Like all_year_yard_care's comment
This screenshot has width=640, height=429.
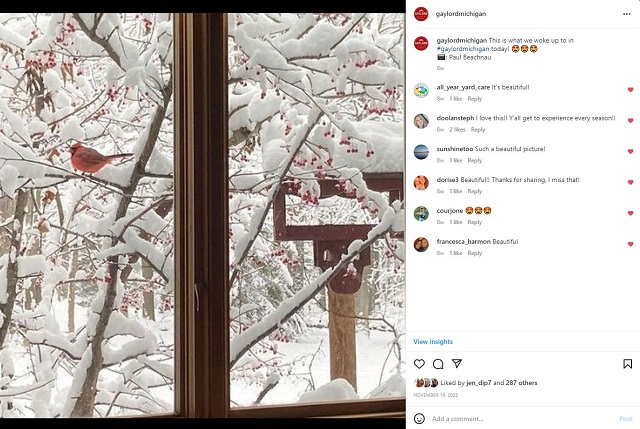pyautogui.click(x=631, y=89)
